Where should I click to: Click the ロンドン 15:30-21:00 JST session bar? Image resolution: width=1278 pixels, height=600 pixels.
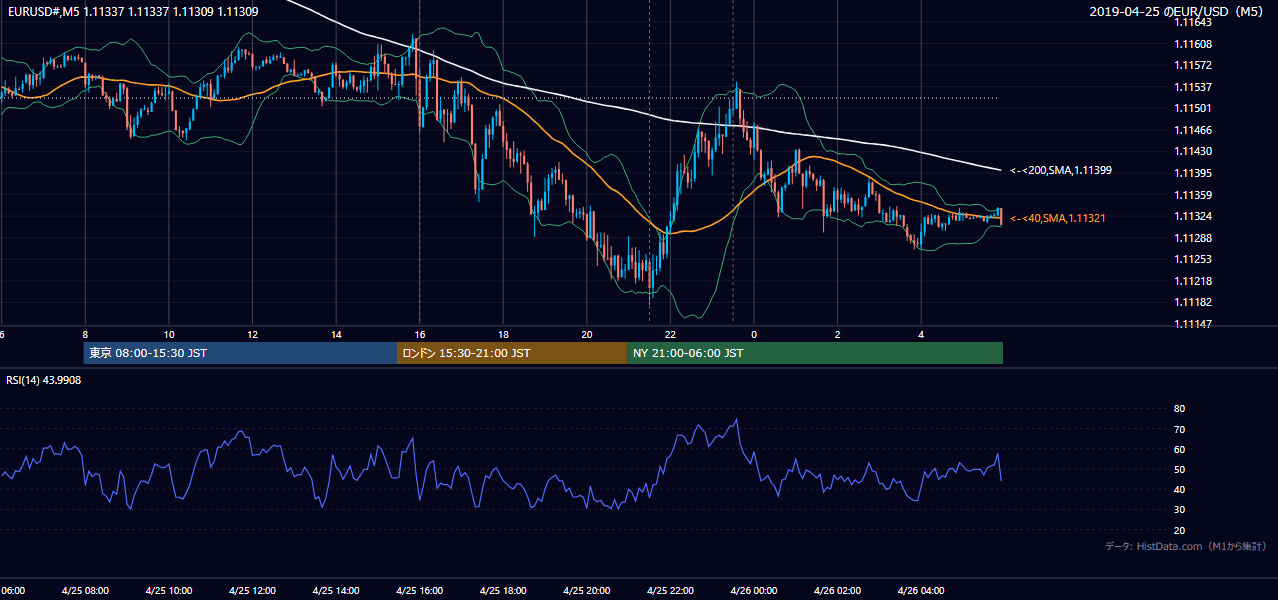click(x=512, y=353)
